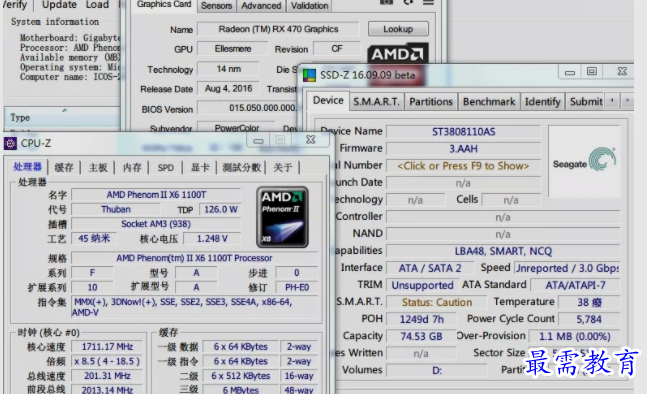
Task: Open the hamburger menu icon in GPU-Z
Action: (x=428, y=2)
